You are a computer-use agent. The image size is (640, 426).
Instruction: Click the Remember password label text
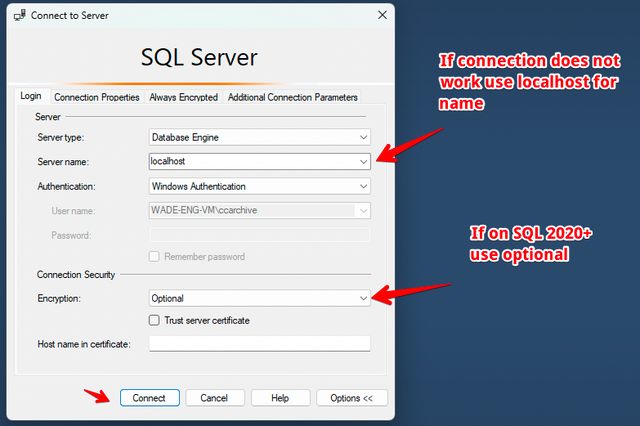204,257
